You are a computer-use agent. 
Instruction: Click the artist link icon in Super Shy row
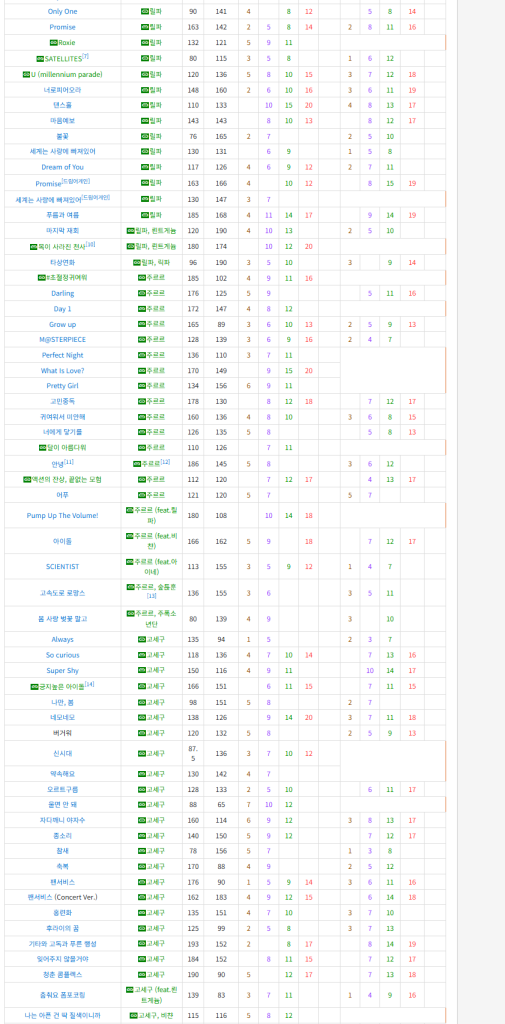[142, 670]
